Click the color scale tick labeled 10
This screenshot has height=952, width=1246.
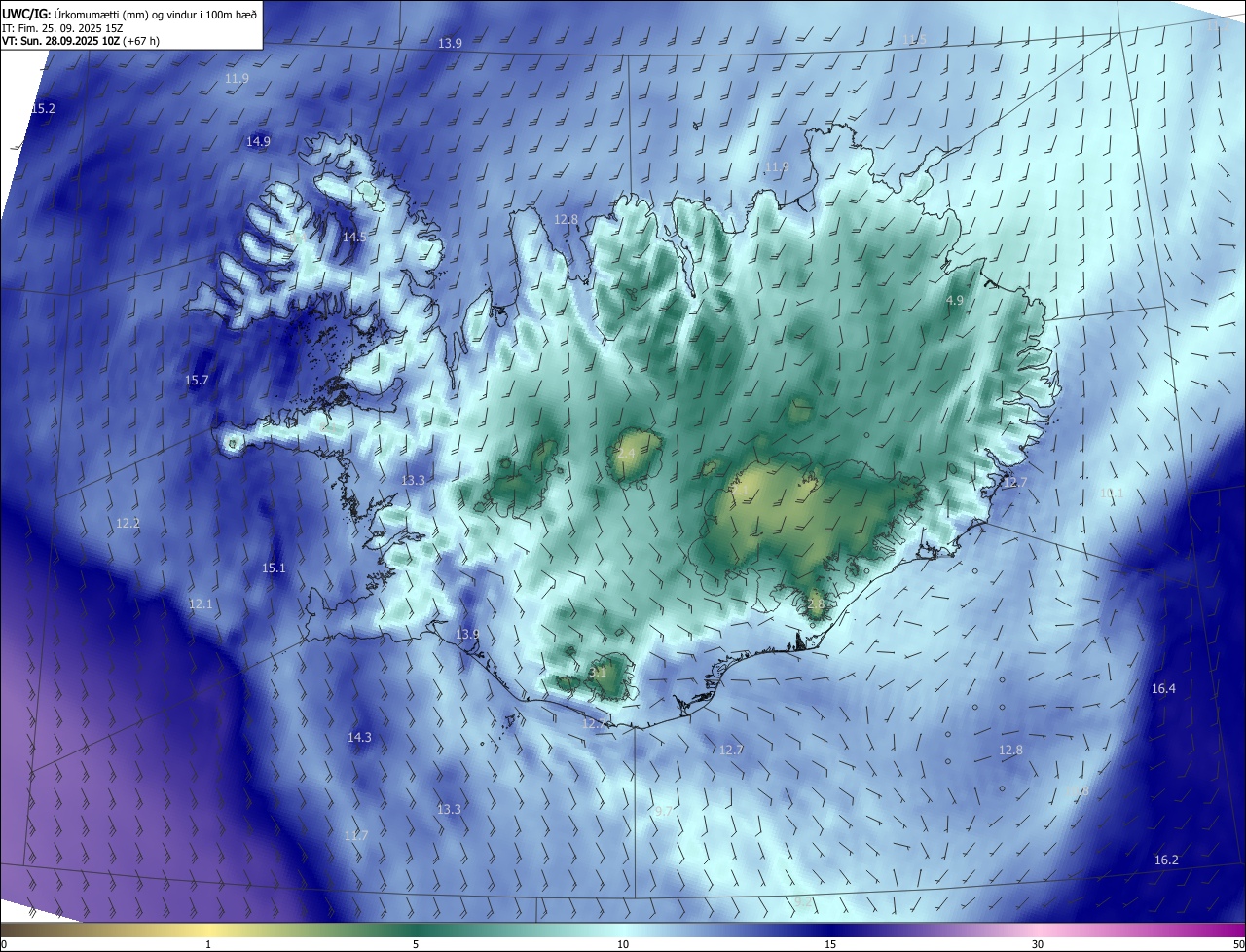[x=623, y=944]
